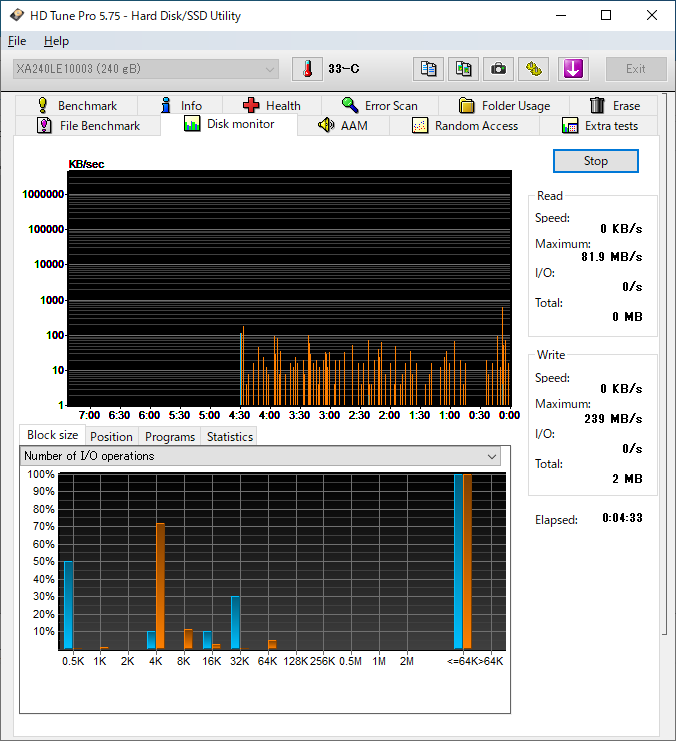Screen dimensions: 676x741
Task: Show the Statistics sub-tab
Action: (230, 437)
